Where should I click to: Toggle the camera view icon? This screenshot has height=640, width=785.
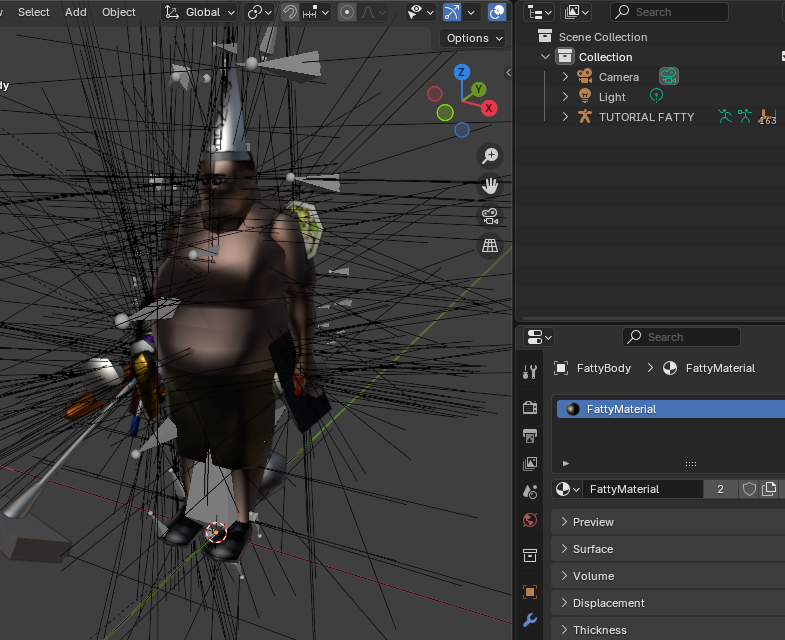pyautogui.click(x=490, y=216)
